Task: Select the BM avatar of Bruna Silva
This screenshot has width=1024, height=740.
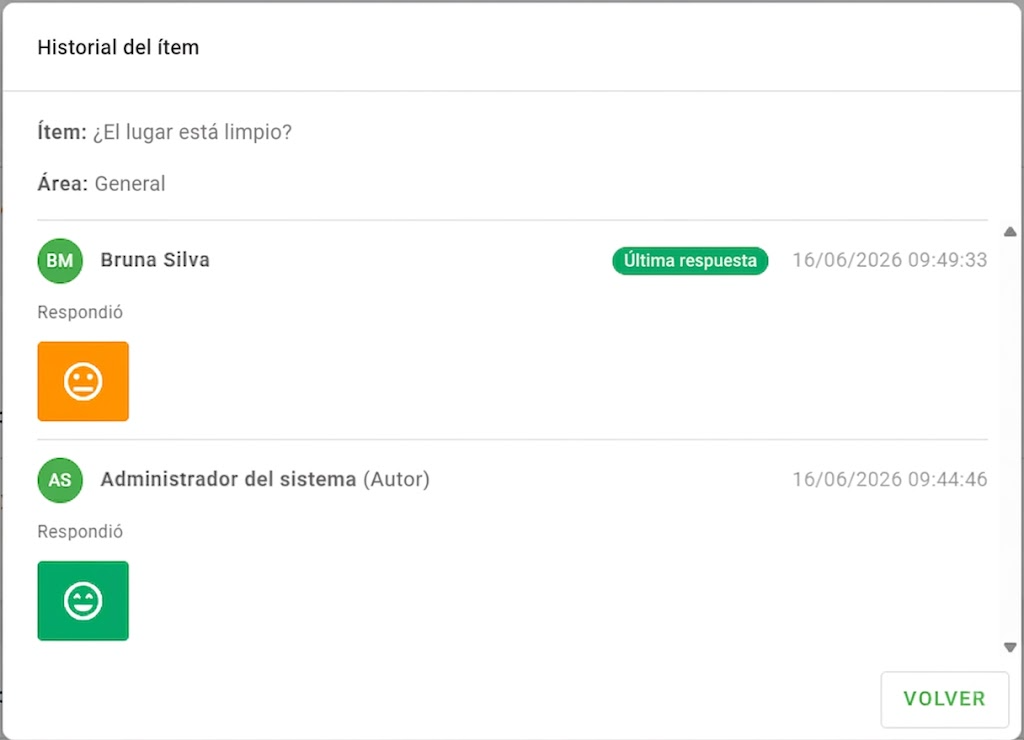Action: (x=60, y=261)
